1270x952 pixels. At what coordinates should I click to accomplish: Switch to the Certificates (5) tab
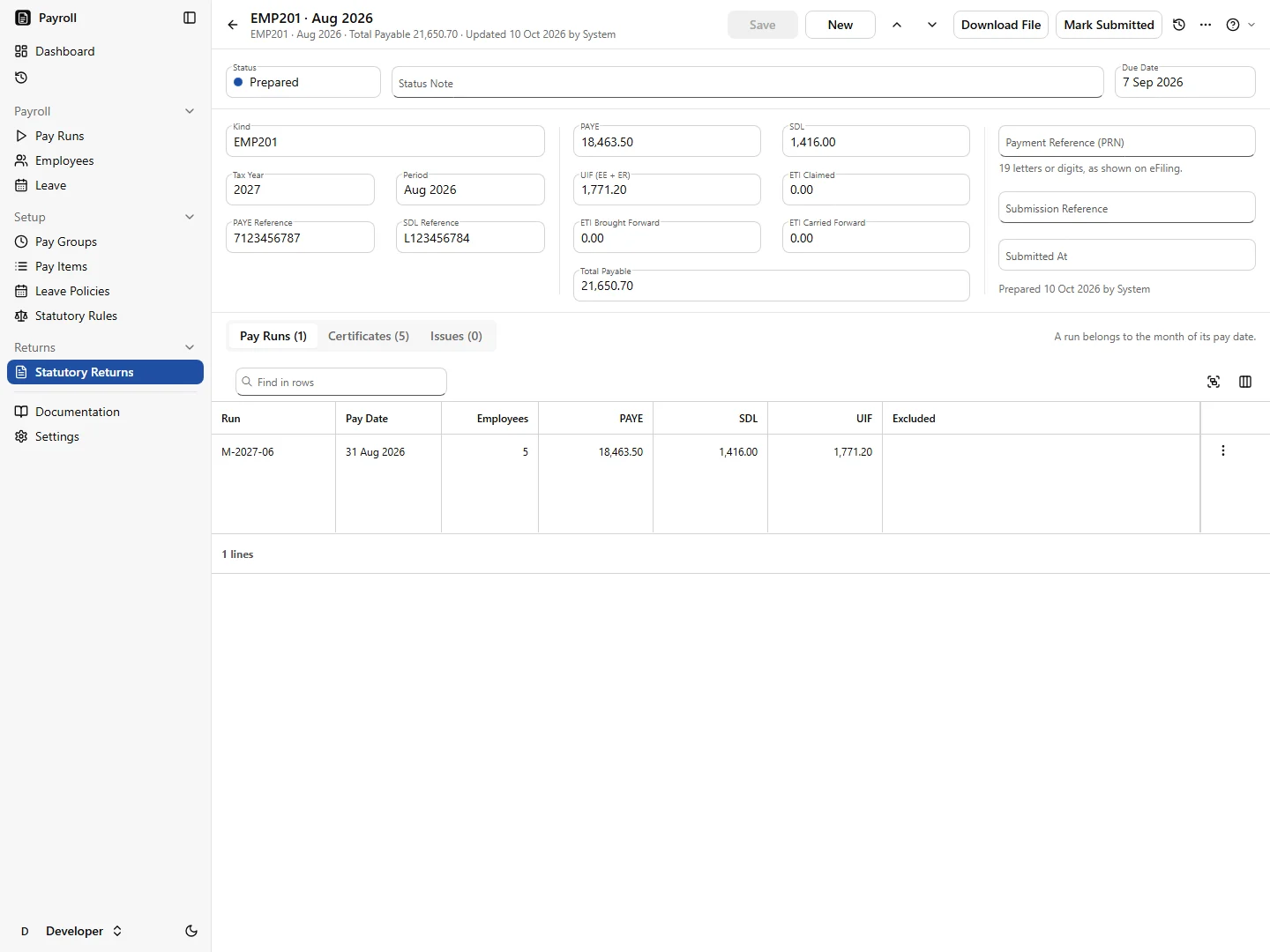[369, 336]
